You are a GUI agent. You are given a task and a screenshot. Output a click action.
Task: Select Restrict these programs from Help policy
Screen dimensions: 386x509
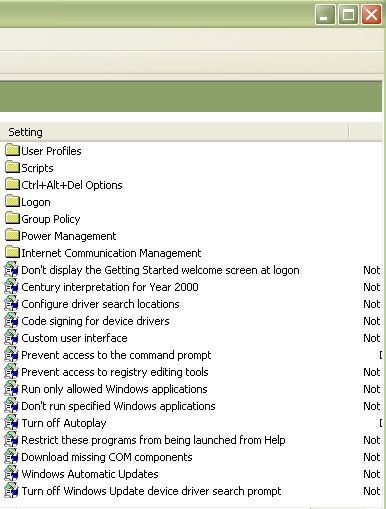click(153, 440)
